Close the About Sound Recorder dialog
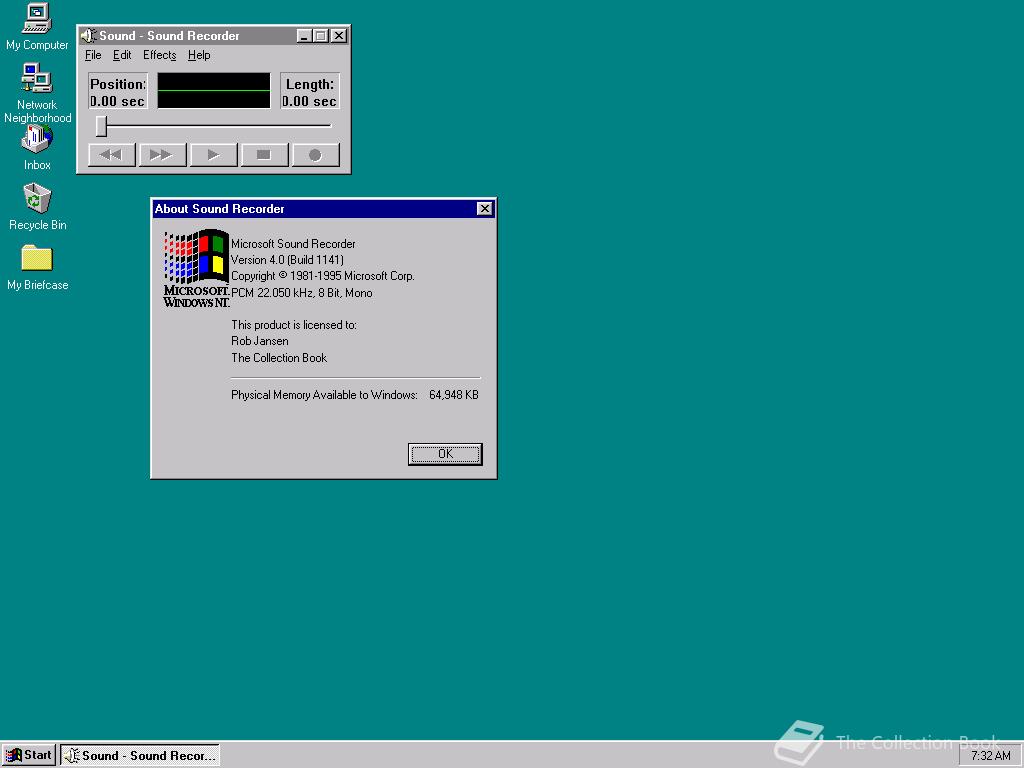The width and height of the screenshot is (1024, 768). point(485,208)
